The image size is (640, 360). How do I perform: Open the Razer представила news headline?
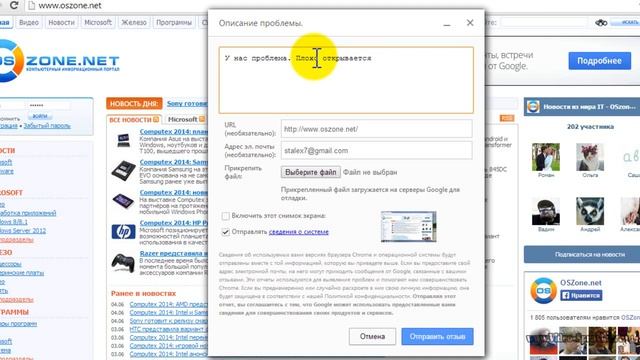click(173, 253)
